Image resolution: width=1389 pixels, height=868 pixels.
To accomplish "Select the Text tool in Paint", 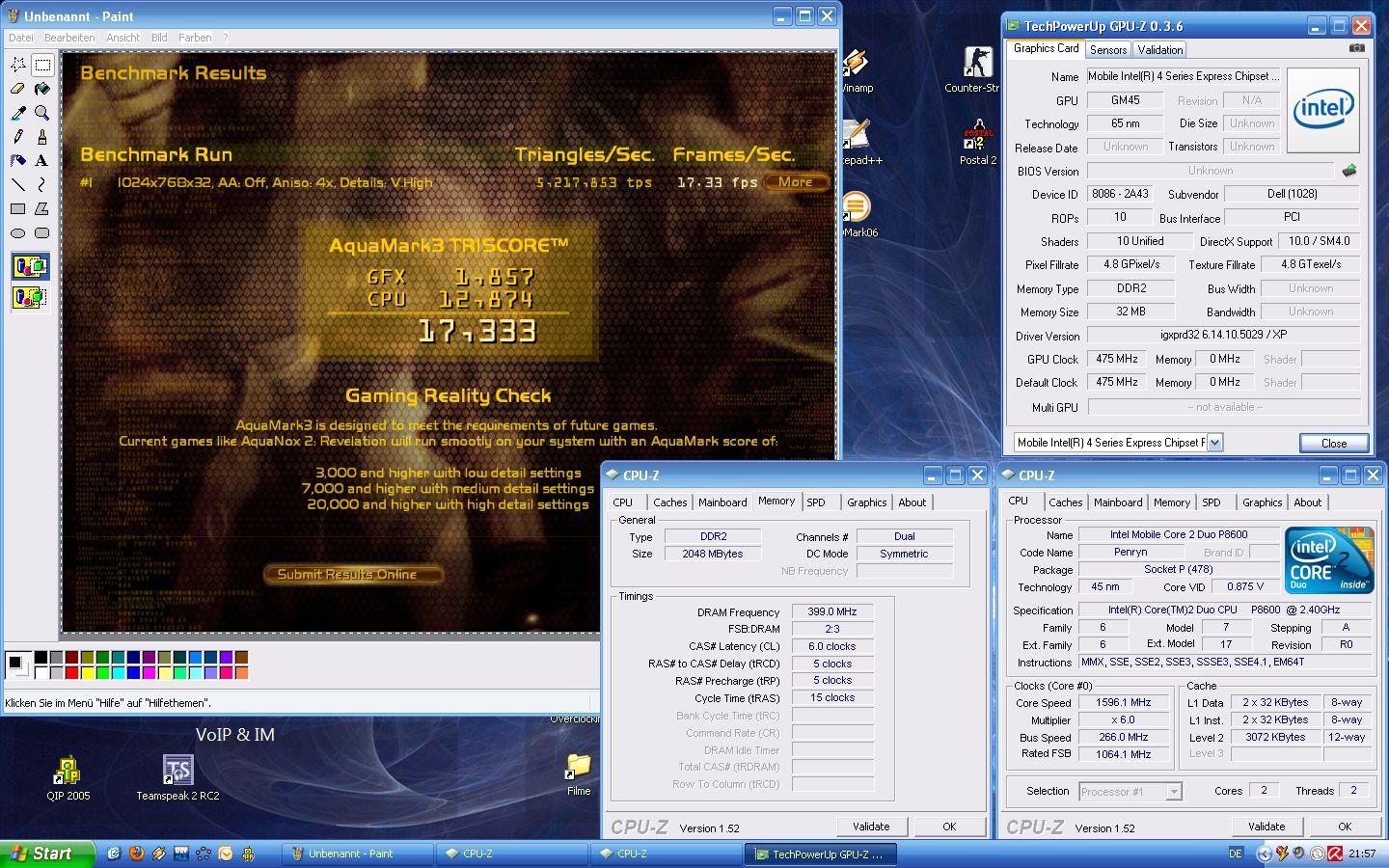I will (x=42, y=160).
